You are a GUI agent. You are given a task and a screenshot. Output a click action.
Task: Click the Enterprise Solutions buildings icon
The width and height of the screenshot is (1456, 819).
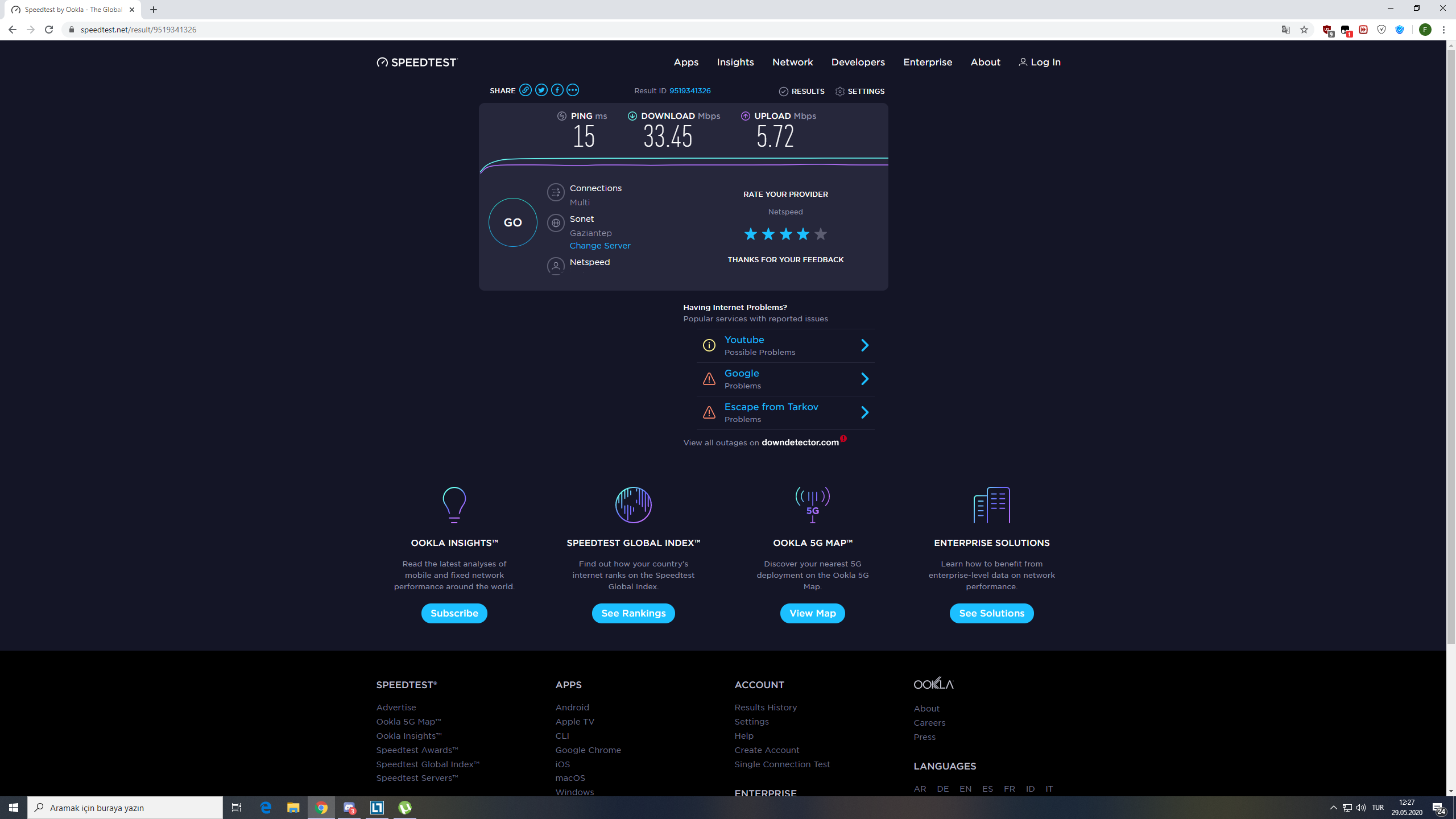pos(991,504)
